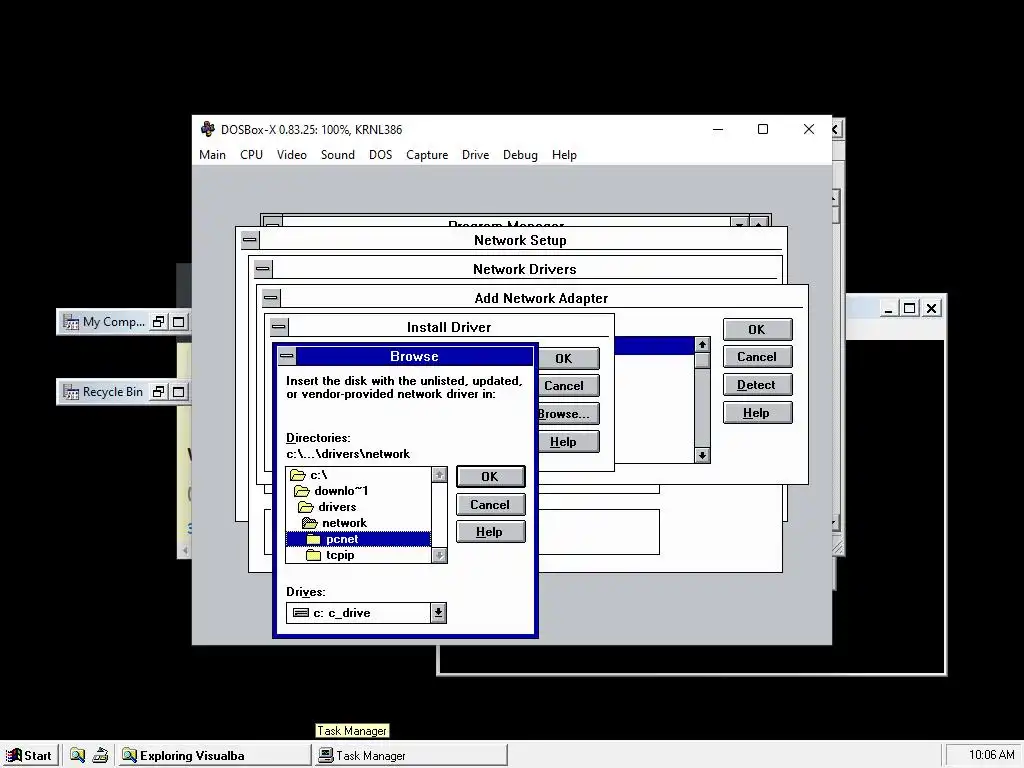
Task: Restore the My Comp... minimized window
Action: (158, 321)
